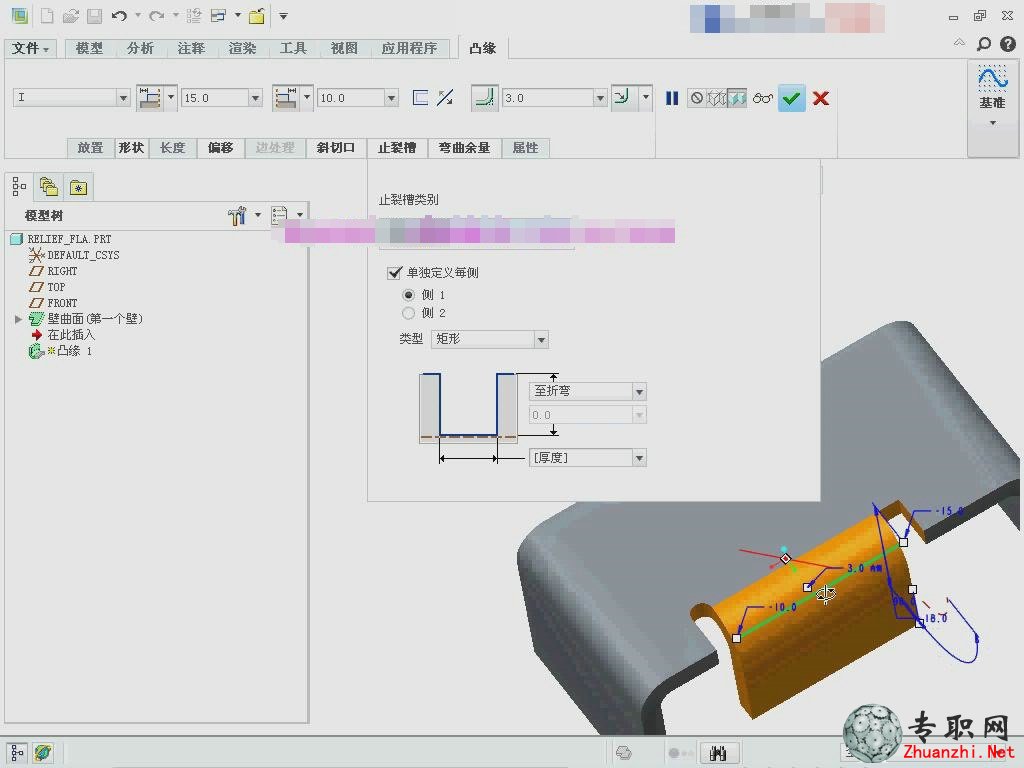
Task: Open the 弯曲余量 panel tab
Action: click(464, 148)
